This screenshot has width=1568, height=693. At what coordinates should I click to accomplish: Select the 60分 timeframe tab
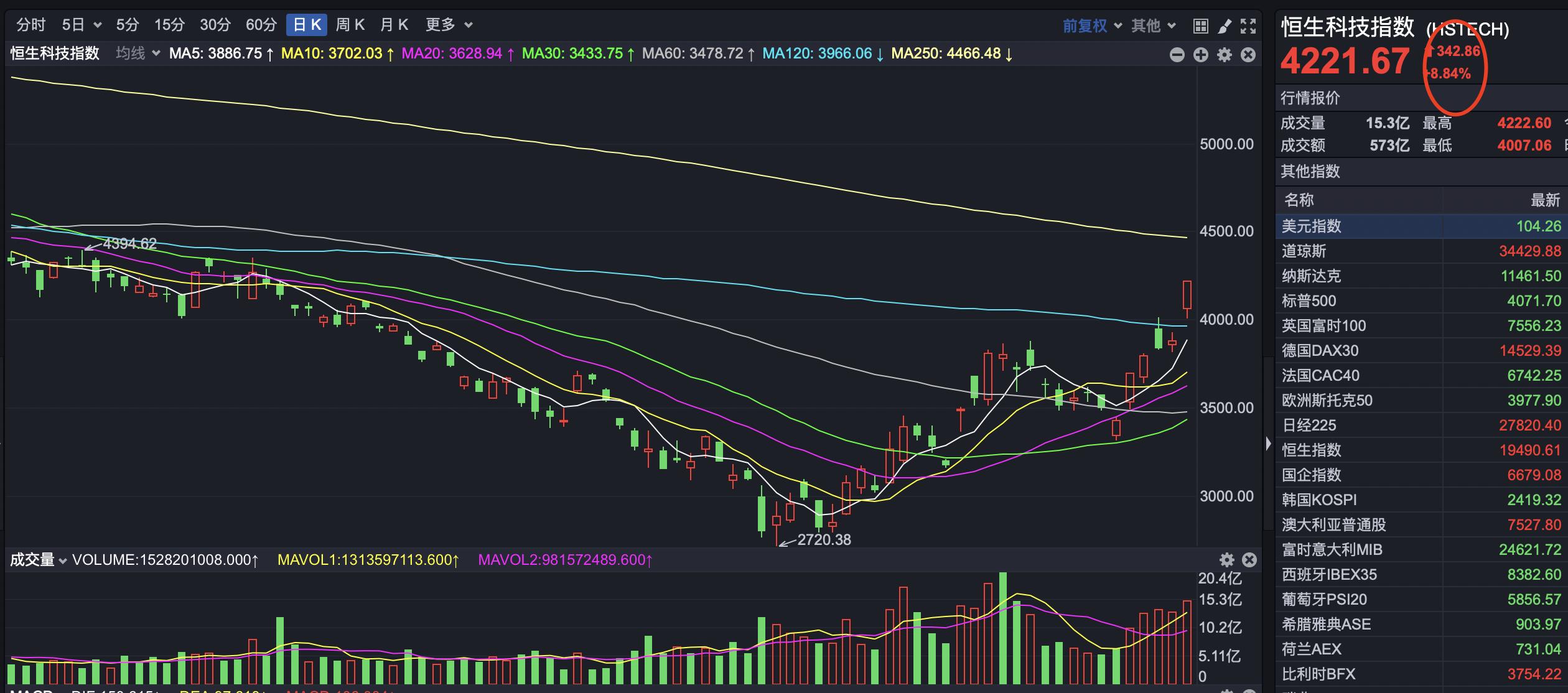(x=261, y=25)
